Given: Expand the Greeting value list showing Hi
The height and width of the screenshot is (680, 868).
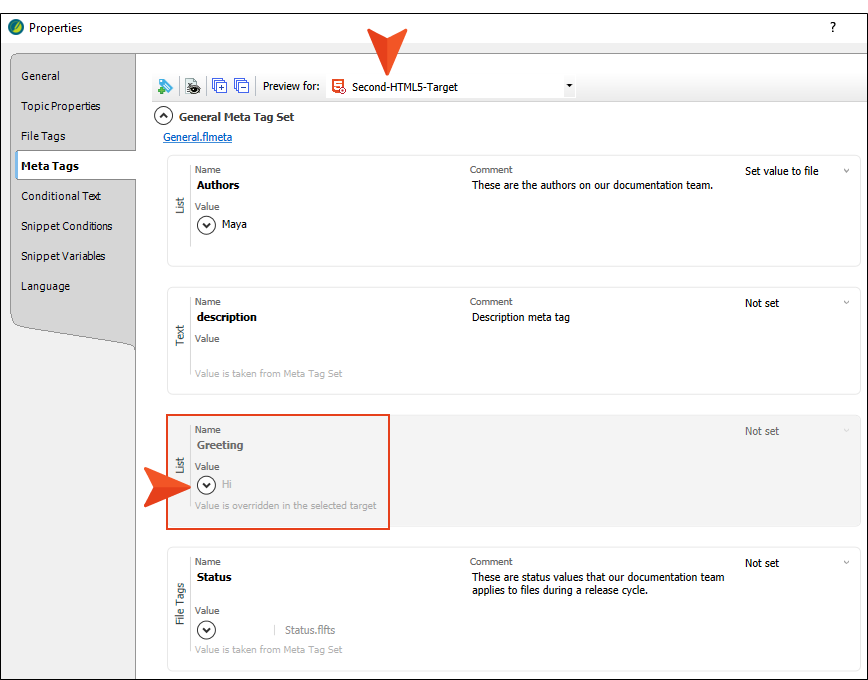Looking at the screenshot, I should click(x=206, y=485).
